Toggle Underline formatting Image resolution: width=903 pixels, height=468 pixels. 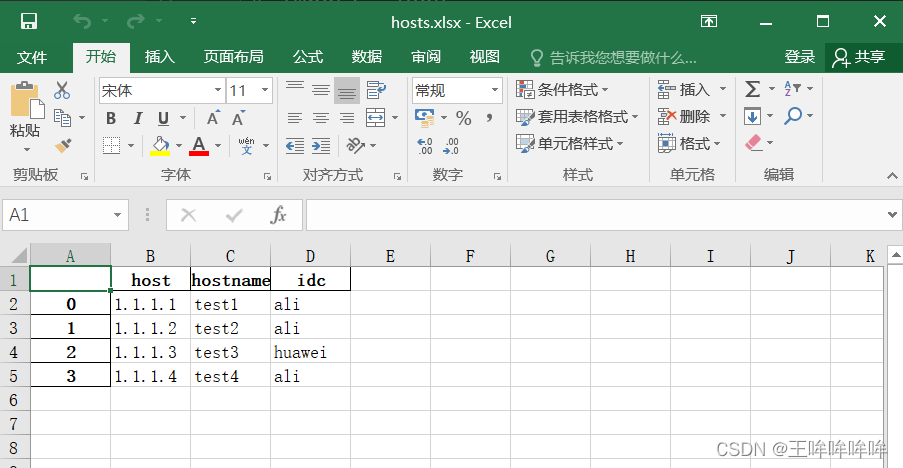click(x=164, y=118)
